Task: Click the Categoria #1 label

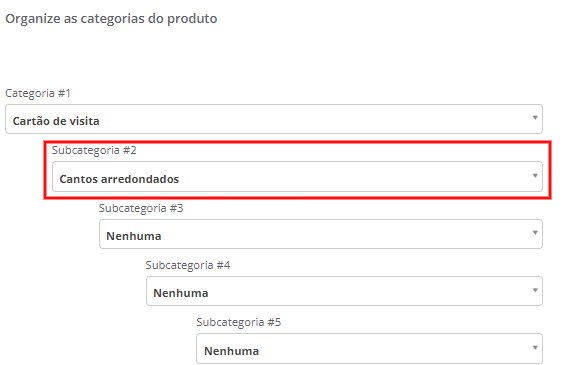Action: [x=38, y=93]
